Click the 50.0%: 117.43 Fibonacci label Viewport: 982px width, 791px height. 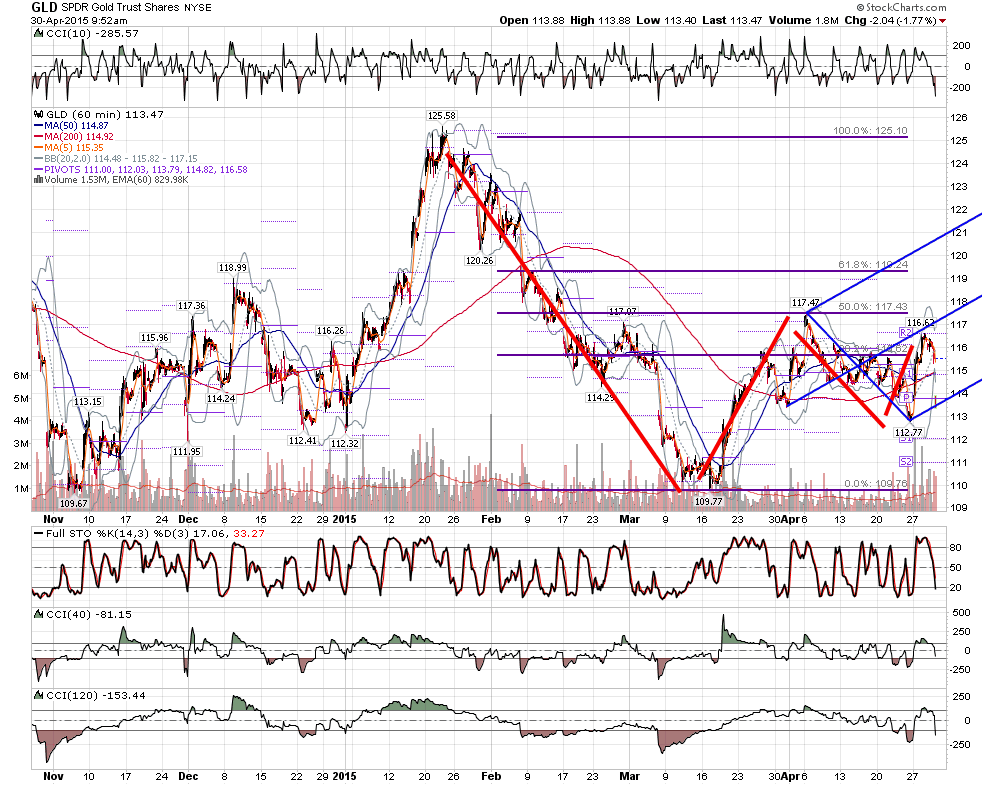(873, 306)
